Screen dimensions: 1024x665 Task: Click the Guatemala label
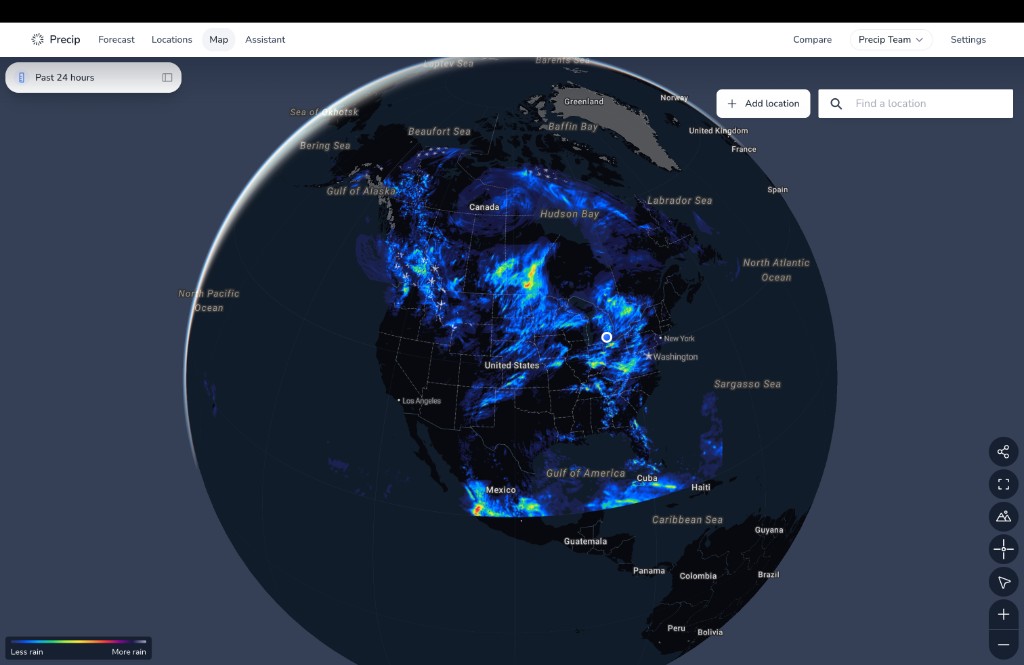point(586,542)
